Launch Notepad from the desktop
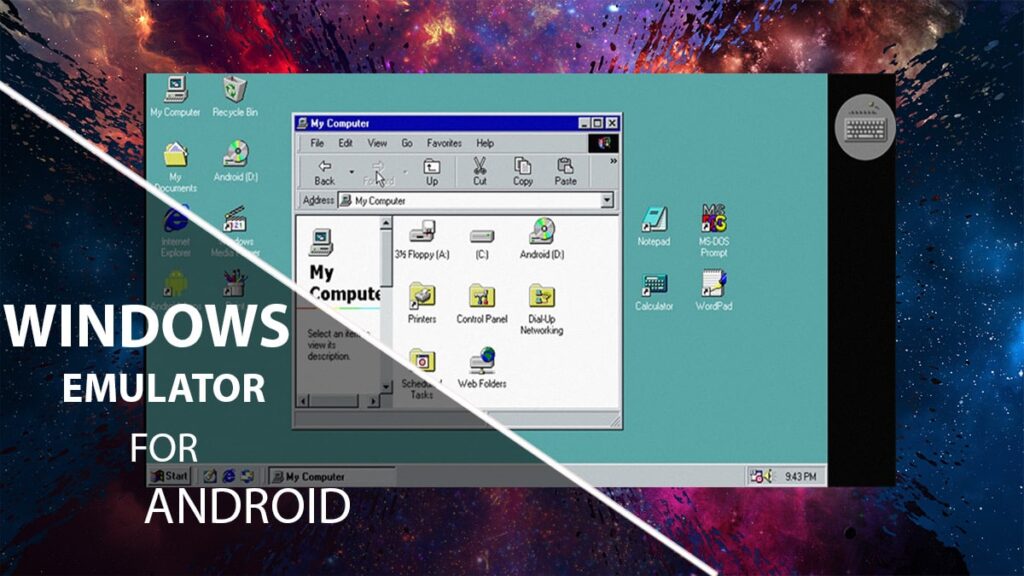Image resolution: width=1024 pixels, height=576 pixels. [x=653, y=222]
